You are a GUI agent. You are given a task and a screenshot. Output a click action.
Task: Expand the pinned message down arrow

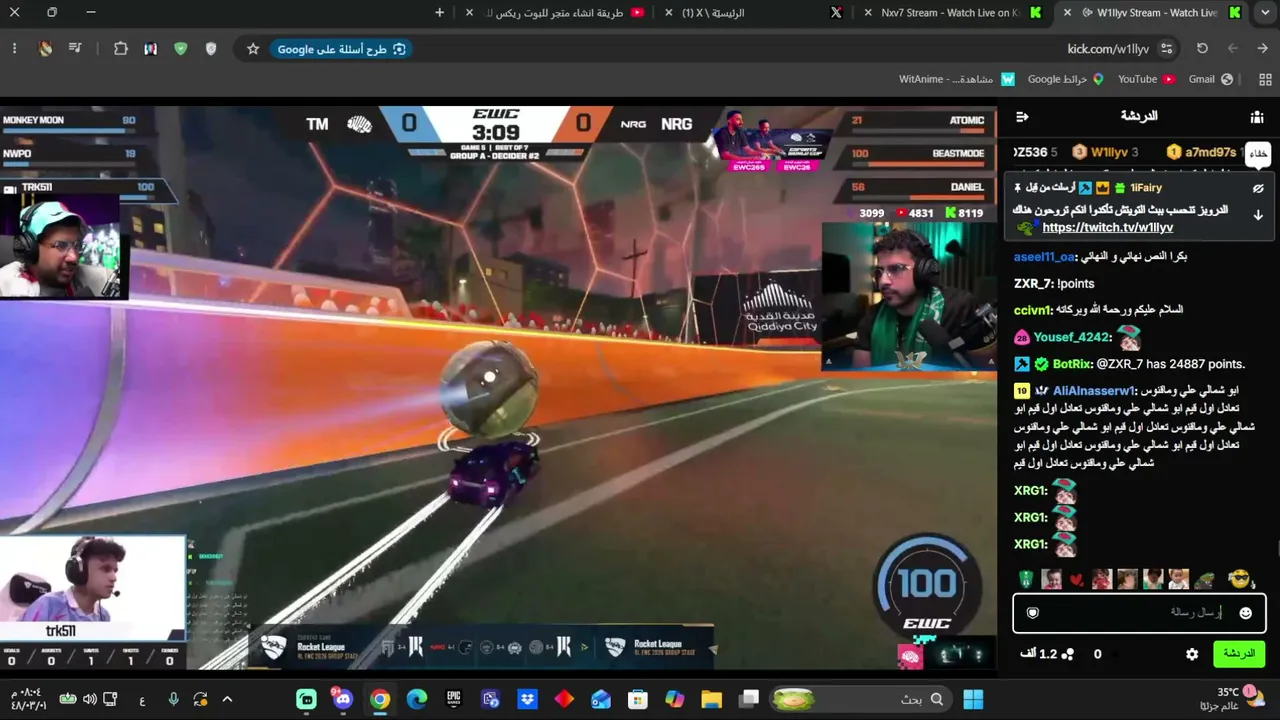click(x=1258, y=215)
